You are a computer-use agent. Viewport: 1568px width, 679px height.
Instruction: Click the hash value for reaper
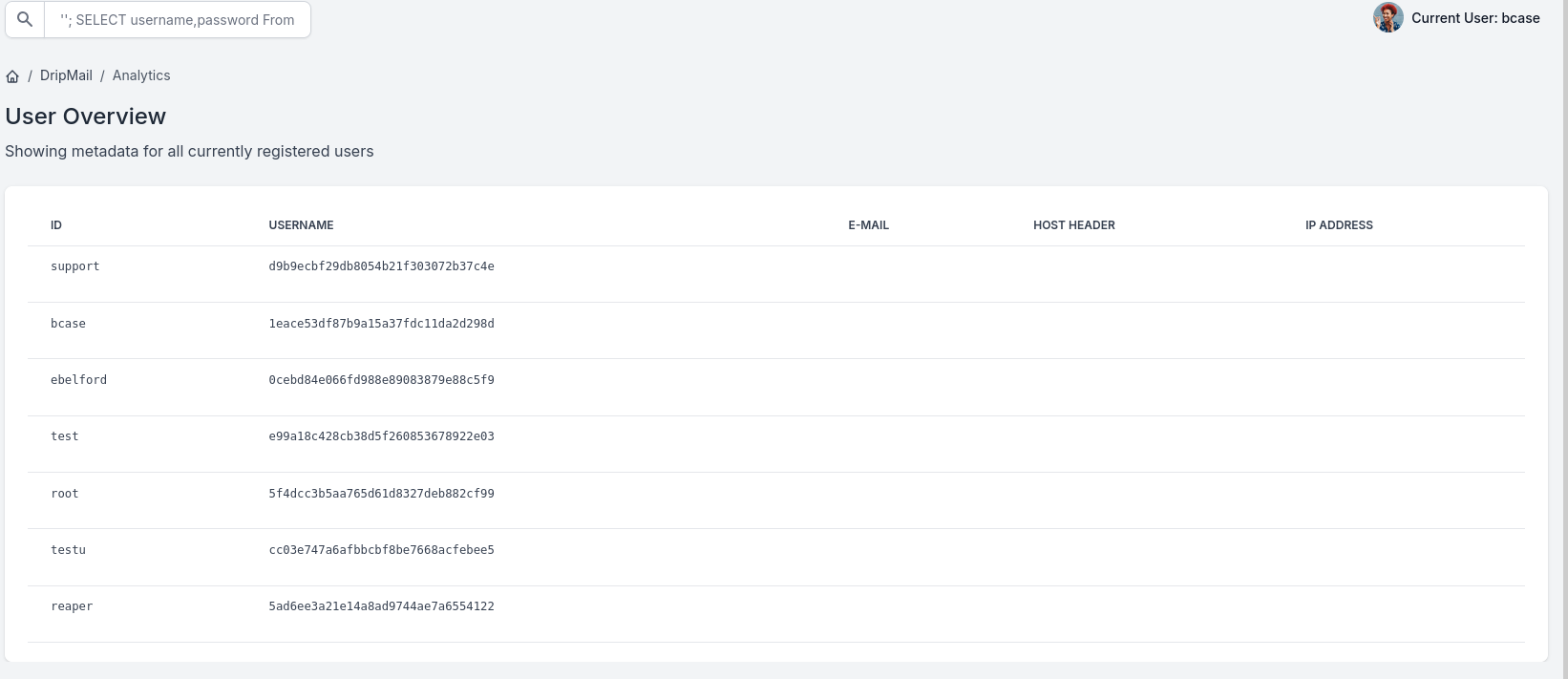[x=381, y=606]
